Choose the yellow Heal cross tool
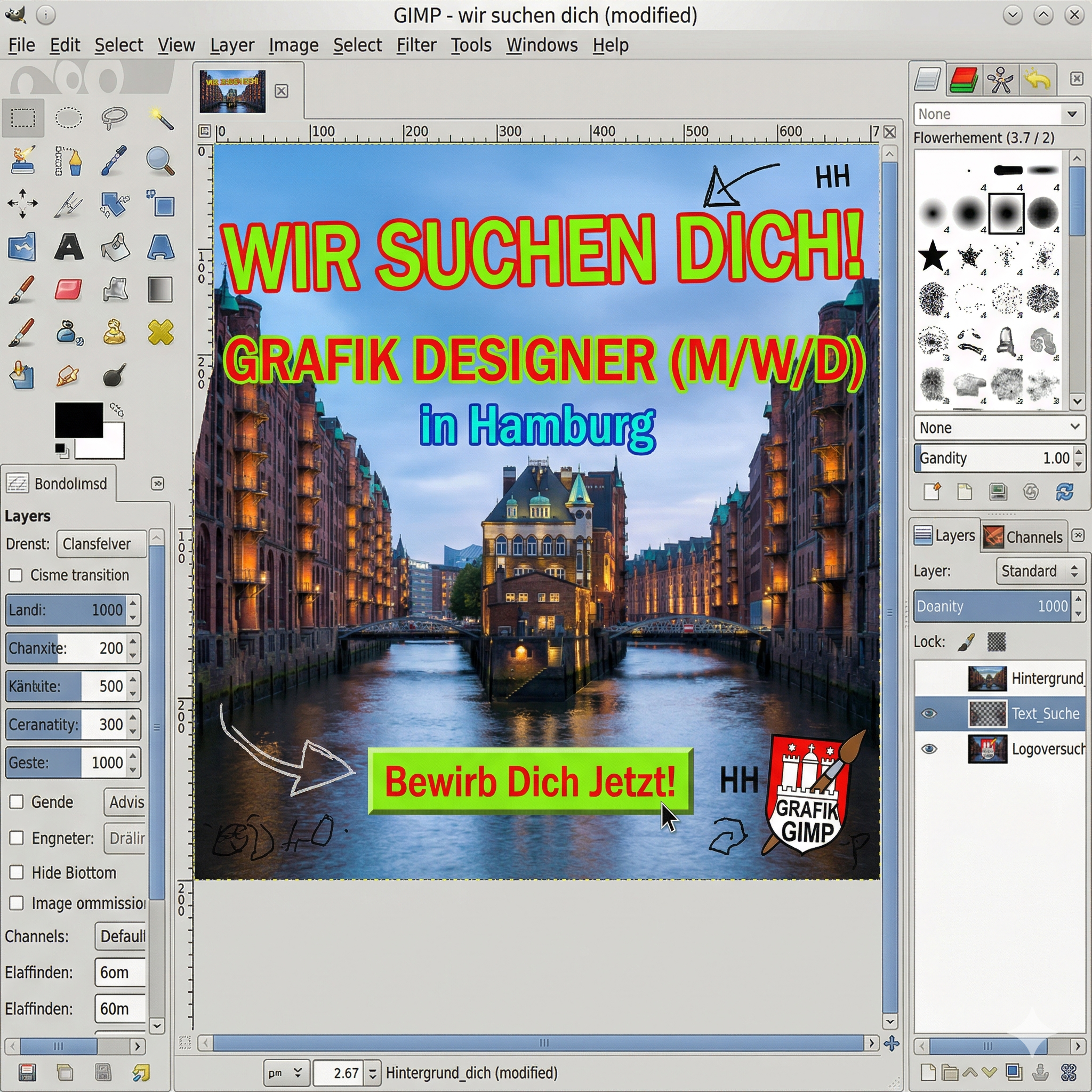 pyautogui.click(x=160, y=332)
